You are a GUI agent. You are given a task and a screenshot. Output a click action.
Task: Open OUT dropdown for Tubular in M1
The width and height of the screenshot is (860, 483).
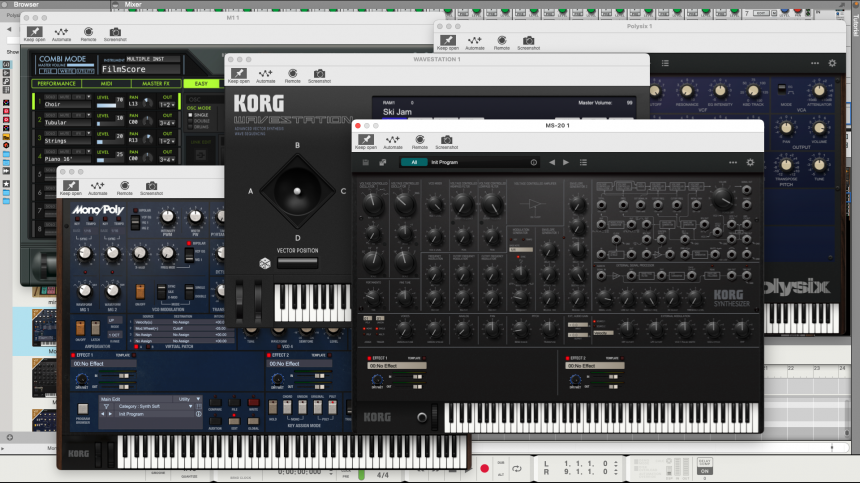(167, 123)
